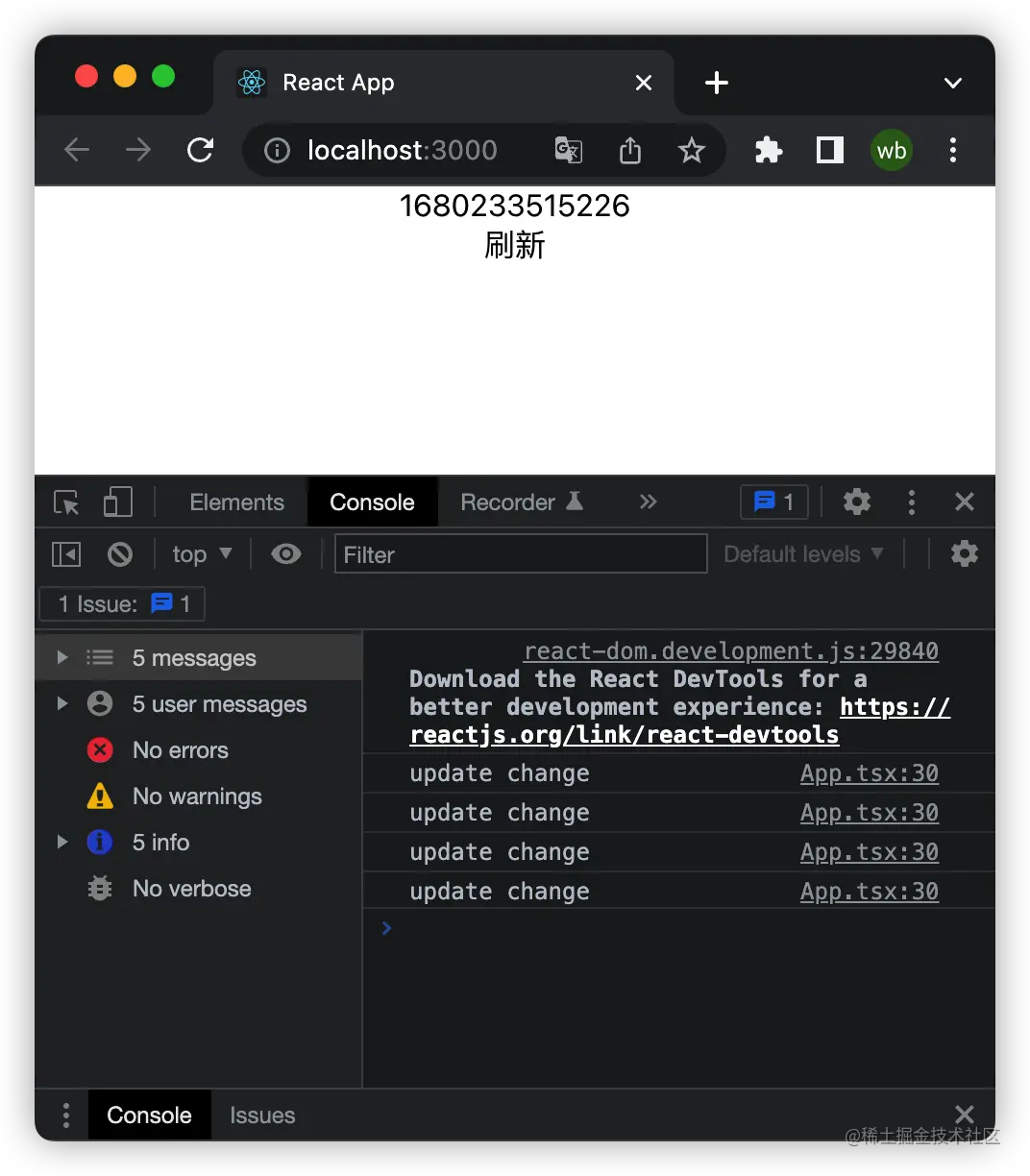This screenshot has height=1176, width=1030.
Task: Show more DevTools tabs chevron
Action: [649, 502]
